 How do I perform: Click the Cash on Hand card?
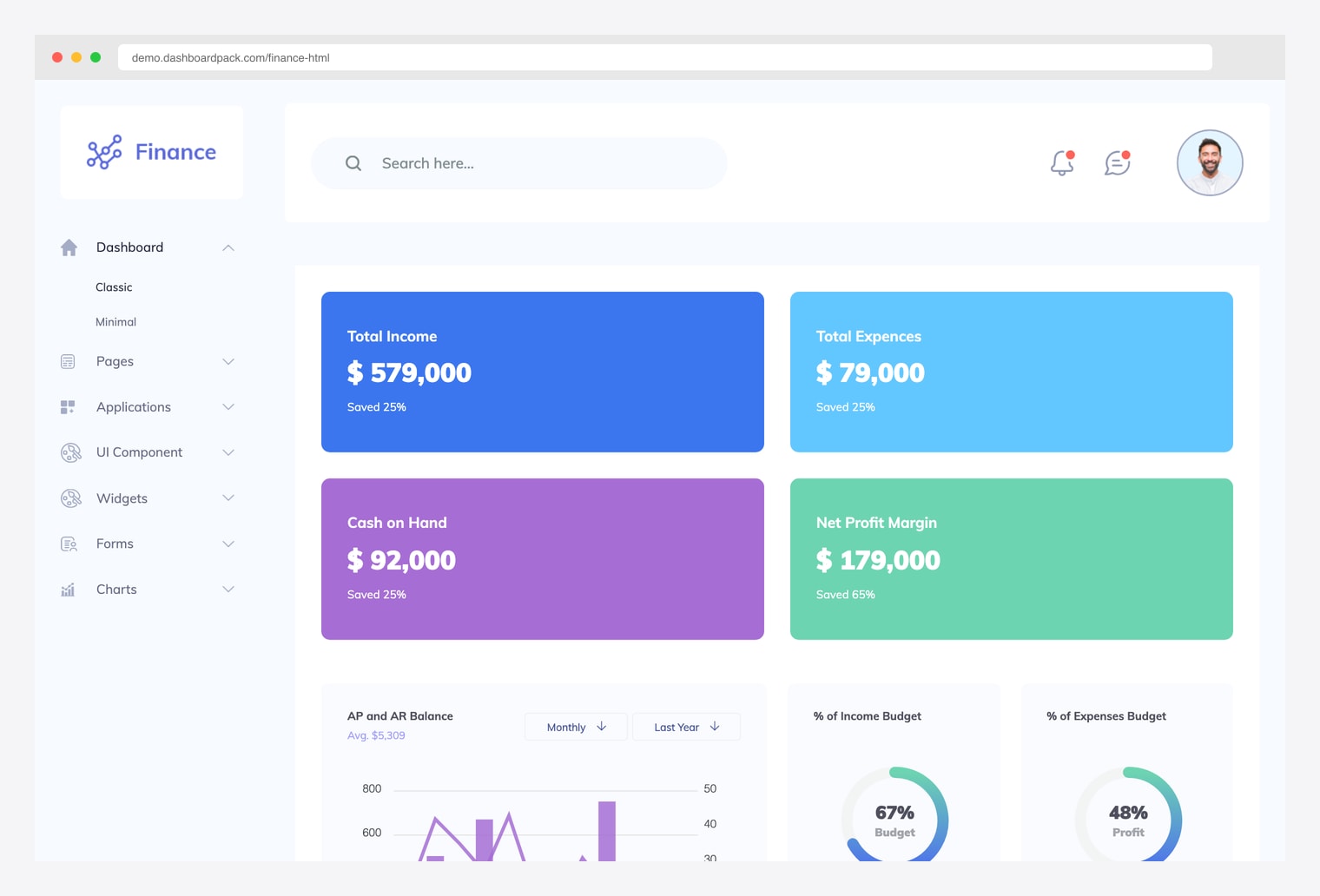click(x=543, y=559)
